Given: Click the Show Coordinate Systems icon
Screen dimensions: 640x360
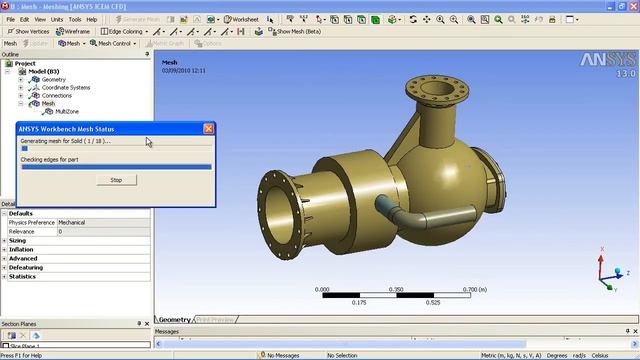Looking at the screenshot, I should pyautogui.click(x=258, y=31).
